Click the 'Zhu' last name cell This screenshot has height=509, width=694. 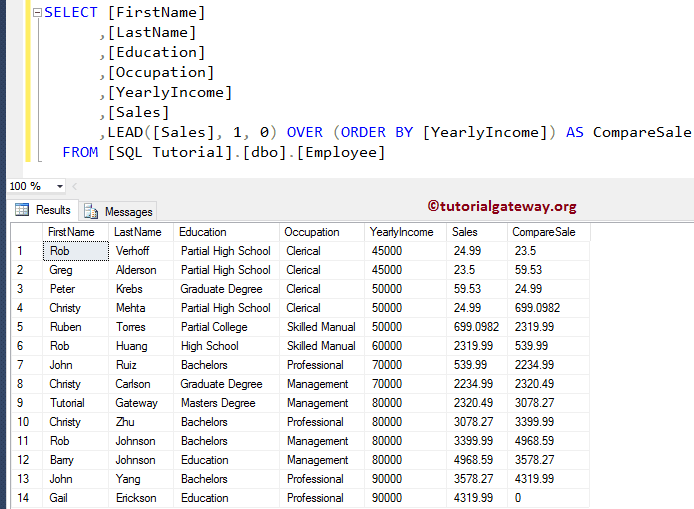pyautogui.click(x=141, y=422)
